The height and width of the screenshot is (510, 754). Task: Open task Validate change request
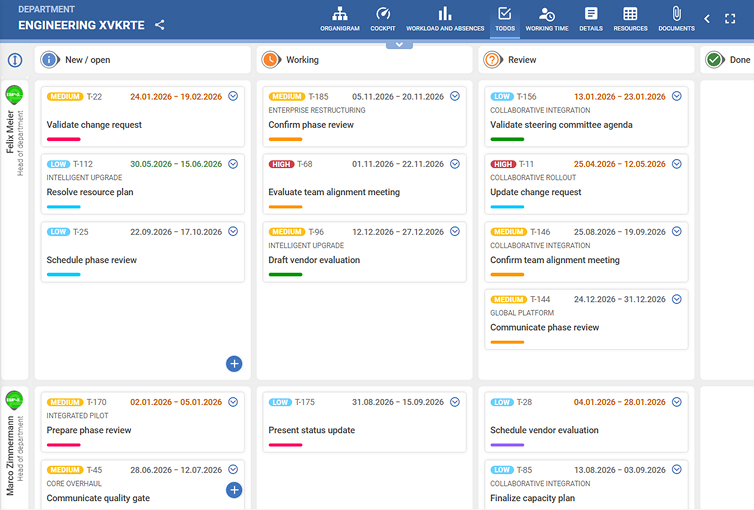[94, 125]
